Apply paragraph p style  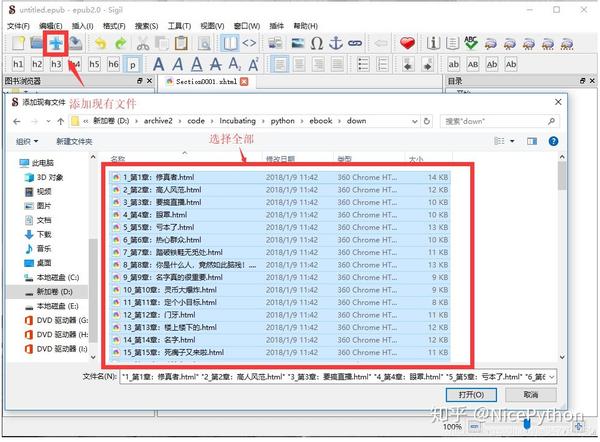(x=132, y=65)
